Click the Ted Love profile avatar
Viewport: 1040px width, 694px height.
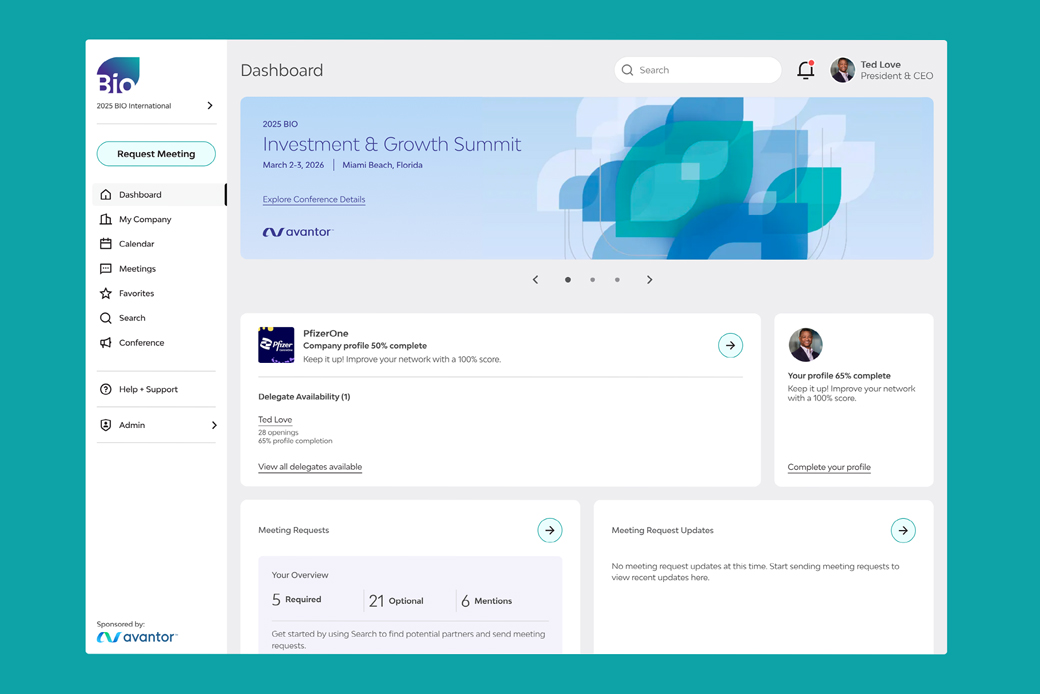(843, 70)
